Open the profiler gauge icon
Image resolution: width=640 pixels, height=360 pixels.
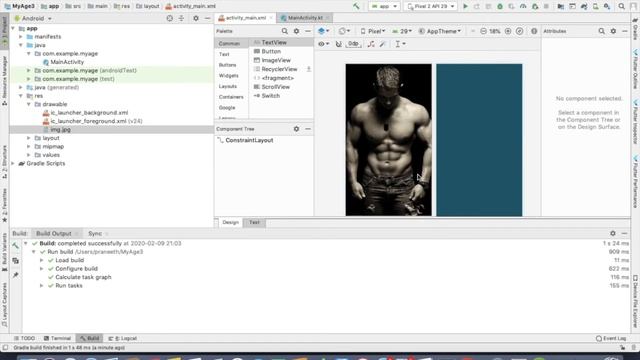click(523, 6)
